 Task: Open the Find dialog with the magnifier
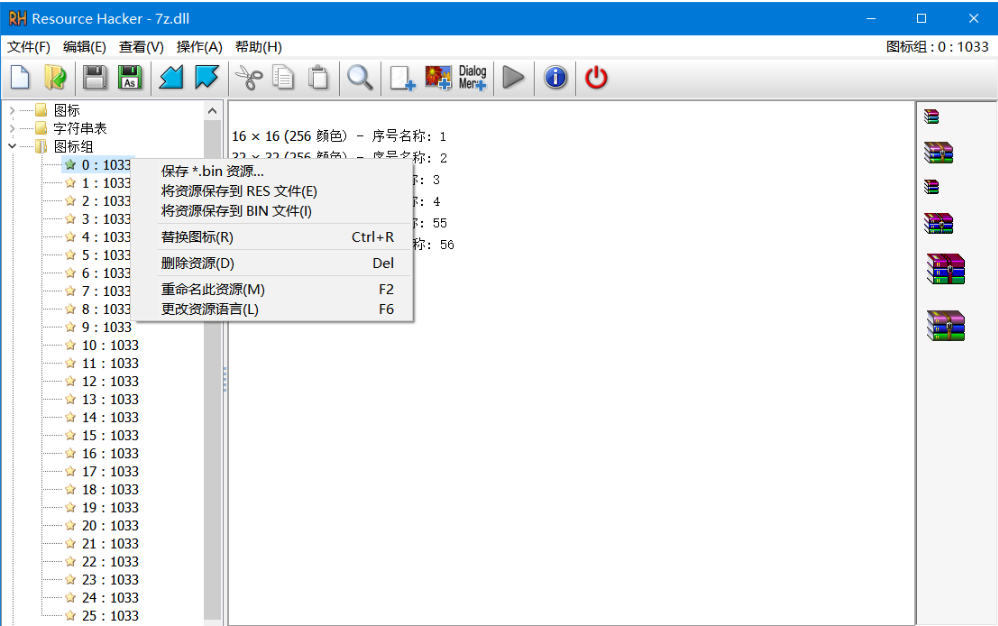pyautogui.click(x=360, y=77)
